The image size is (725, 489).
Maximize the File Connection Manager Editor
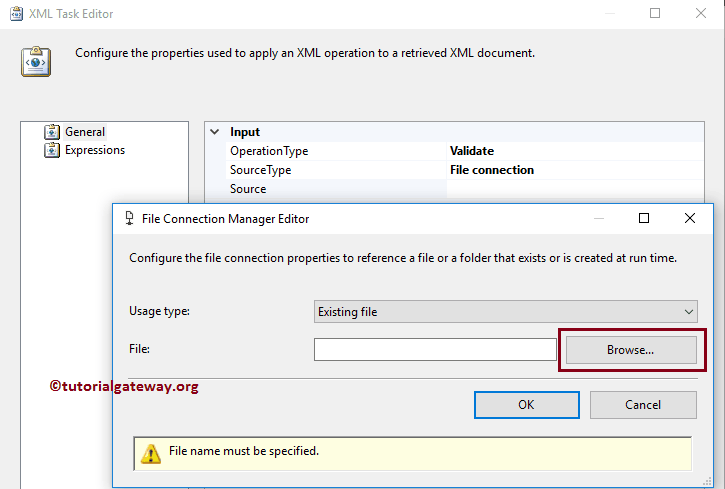(x=644, y=218)
